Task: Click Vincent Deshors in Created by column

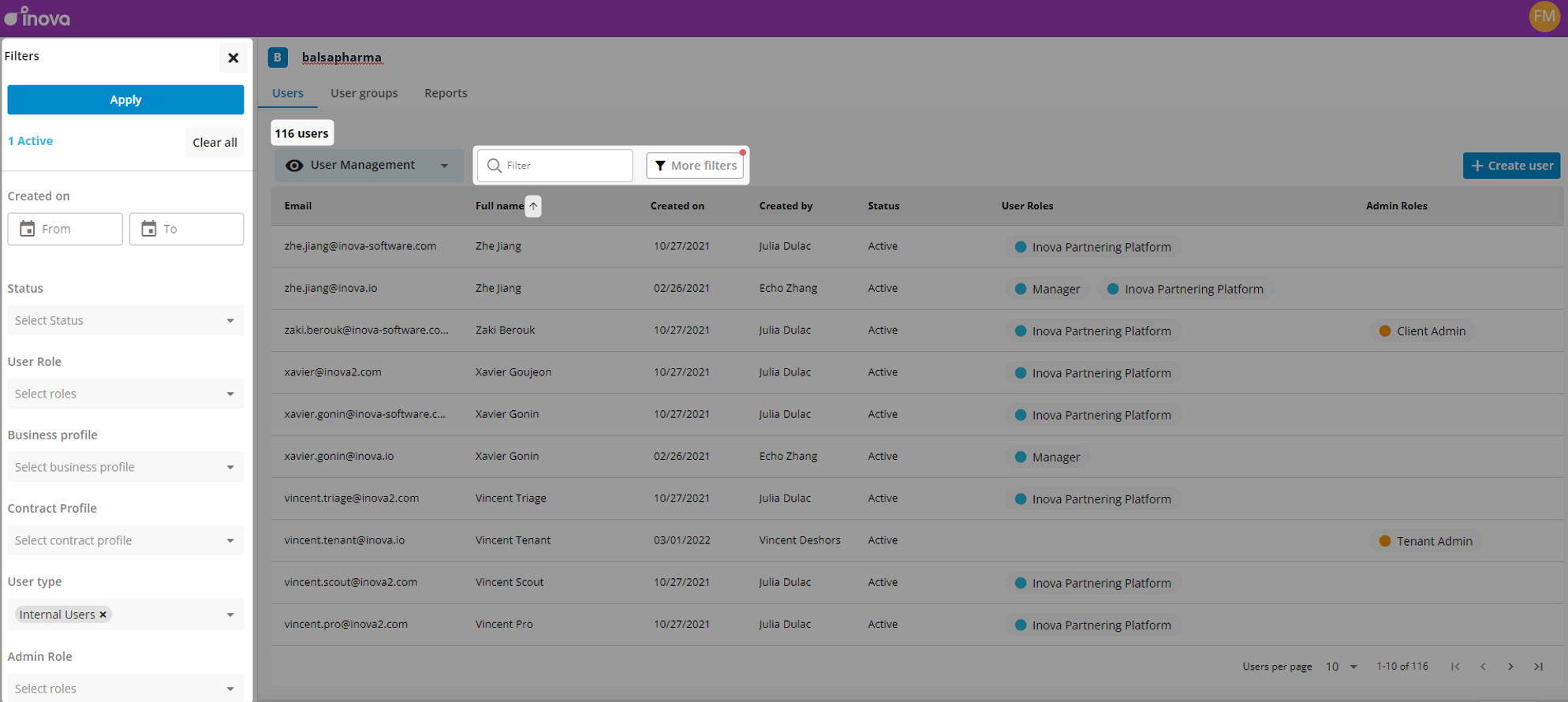Action: (x=800, y=540)
